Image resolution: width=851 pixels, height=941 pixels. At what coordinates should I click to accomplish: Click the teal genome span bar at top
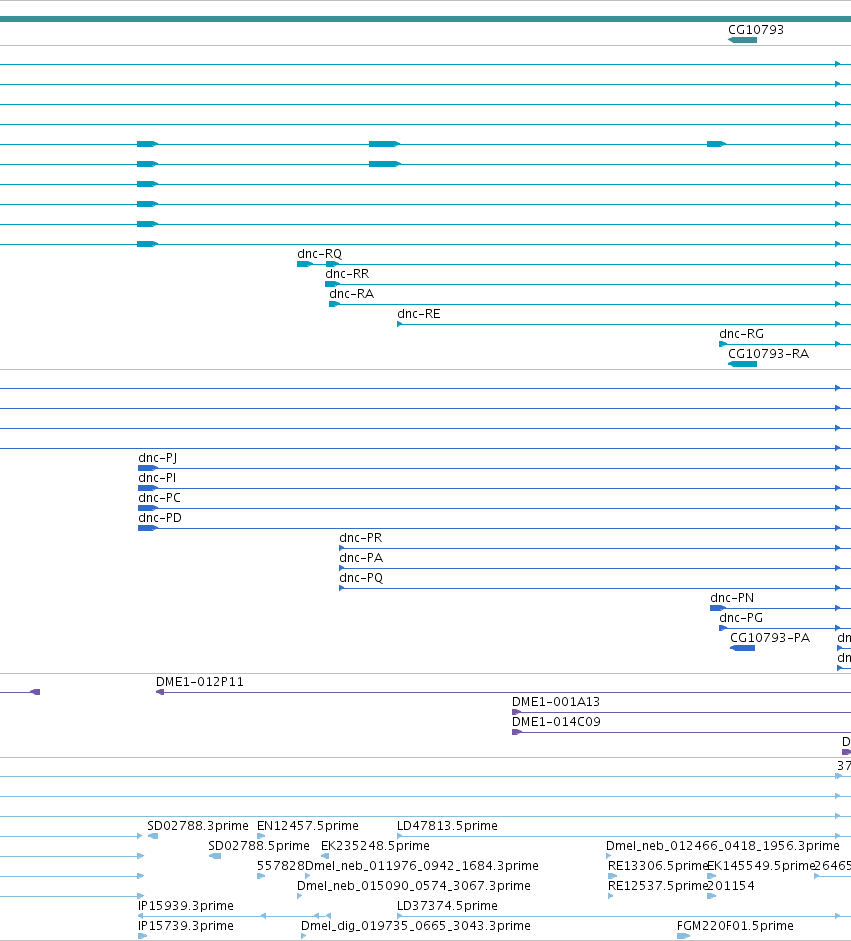[x=426, y=19]
